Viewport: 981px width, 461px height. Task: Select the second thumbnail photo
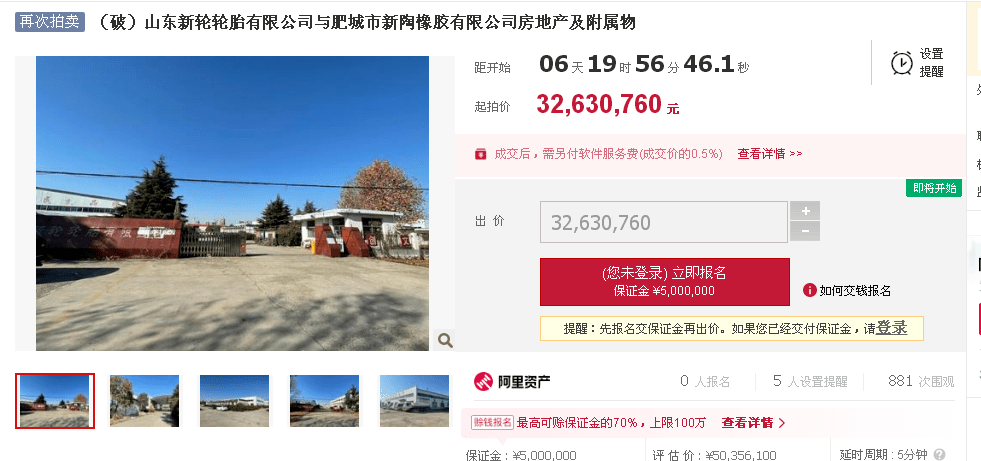click(145, 400)
